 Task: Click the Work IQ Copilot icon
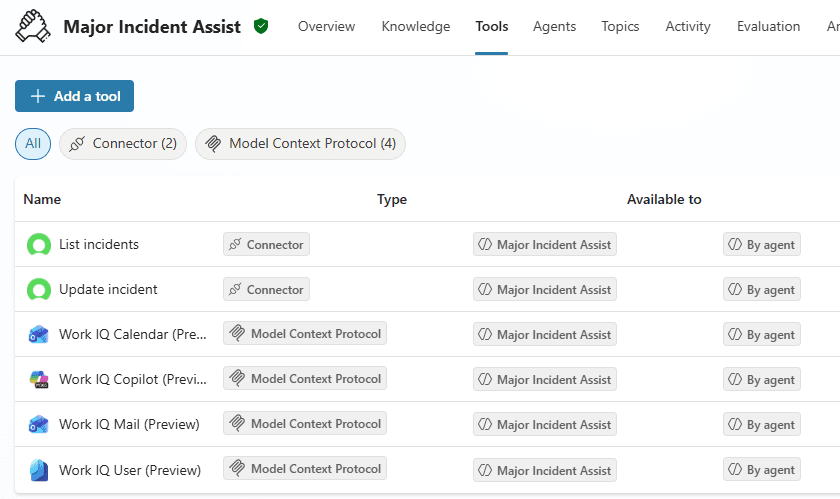point(38,380)
